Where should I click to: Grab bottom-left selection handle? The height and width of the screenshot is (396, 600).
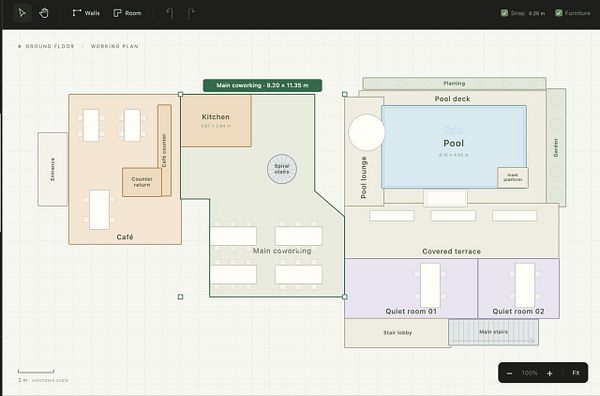[x=181, y=297]
